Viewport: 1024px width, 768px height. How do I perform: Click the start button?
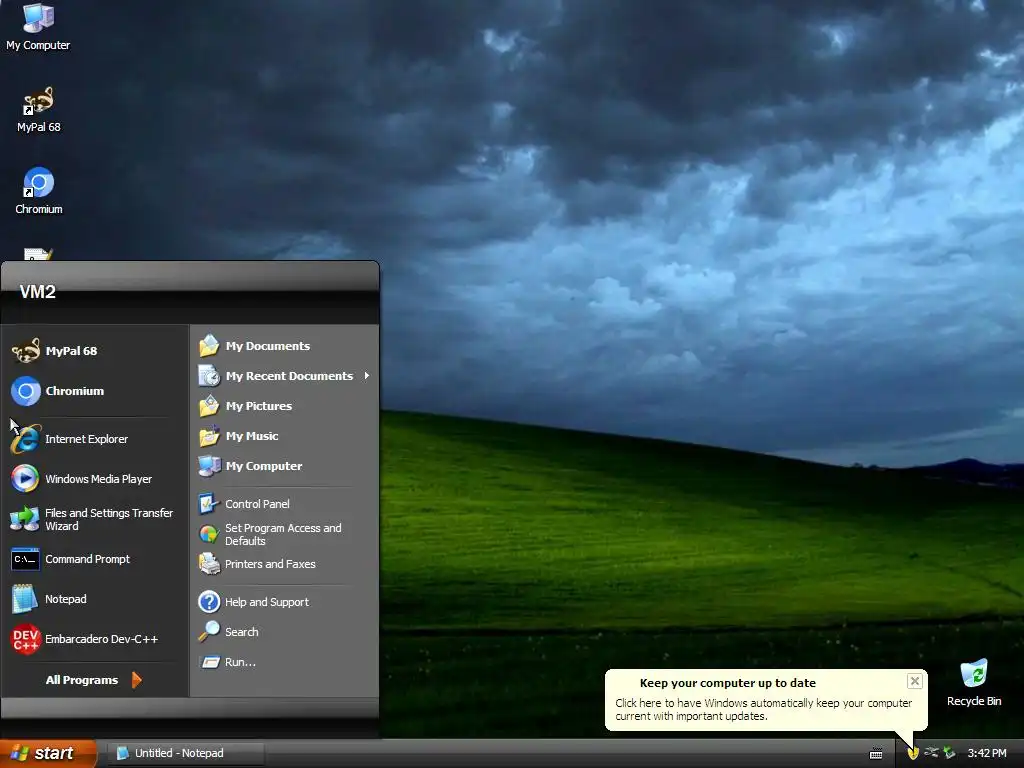48,753
